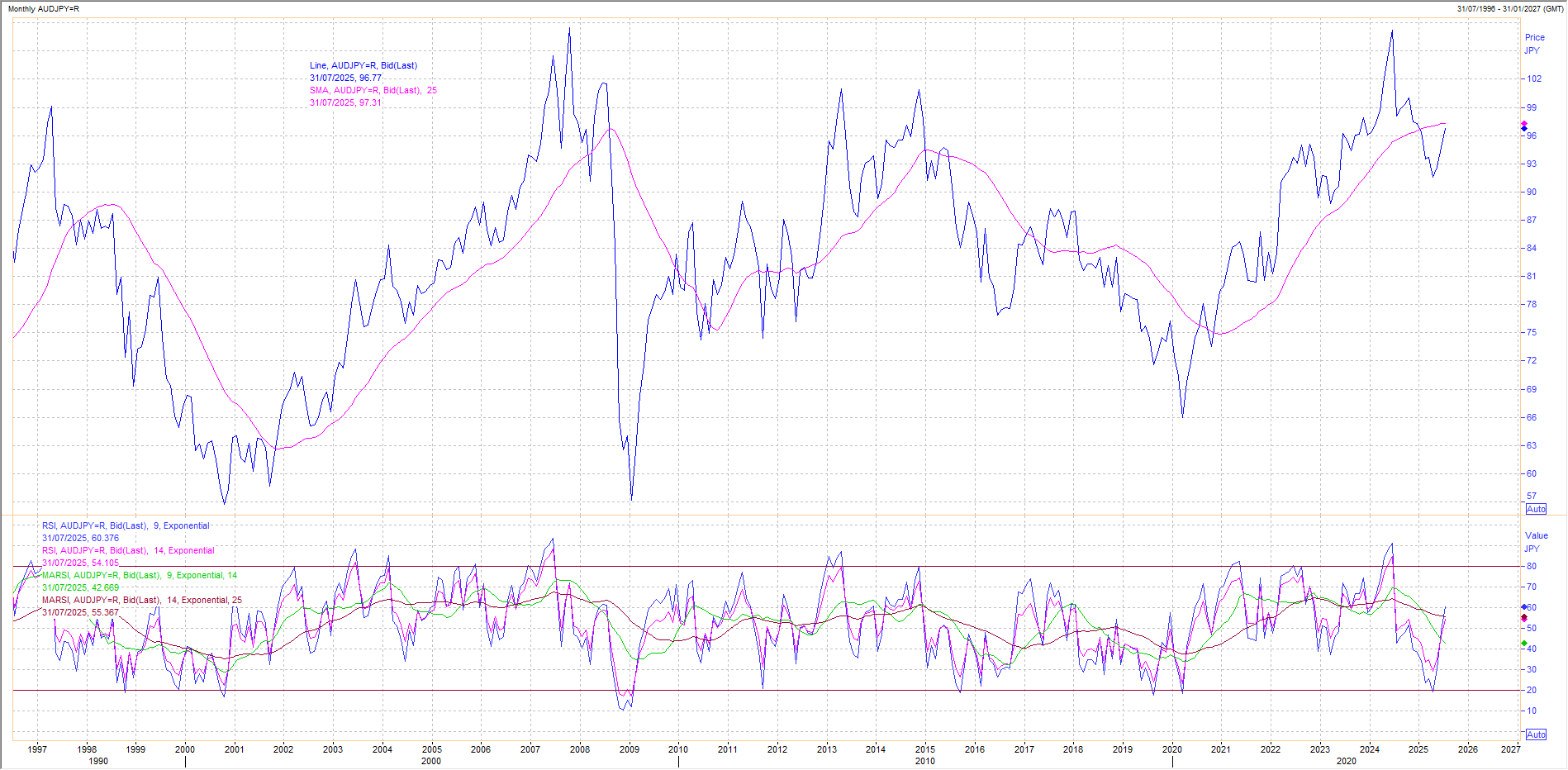This screenshot has height=770, width=1568.
Task: Click the green MARSI marker on value axis
Action: 1524,644
